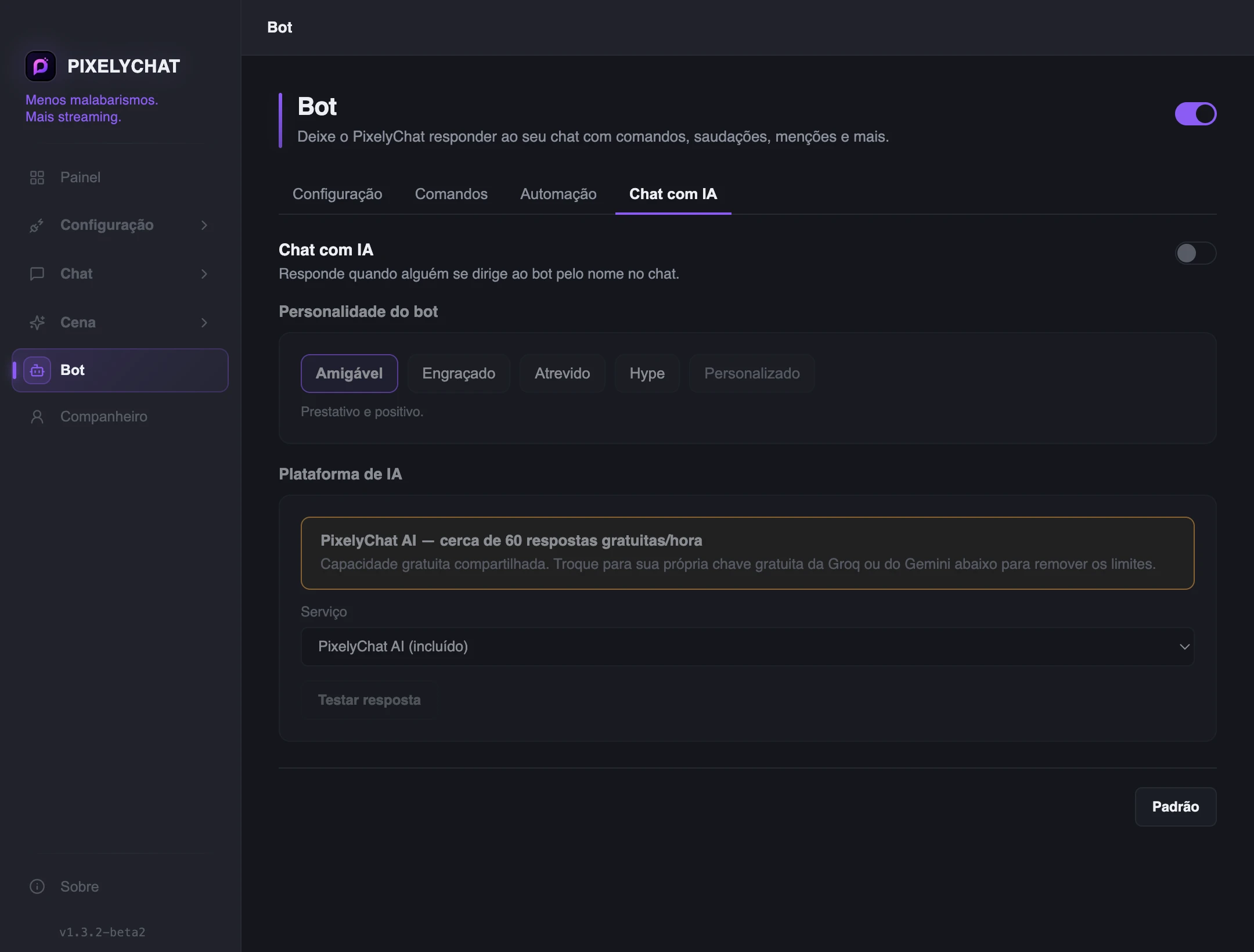
Task: Click the 'Serviço' field label
Action: click(x=323, y=612)
